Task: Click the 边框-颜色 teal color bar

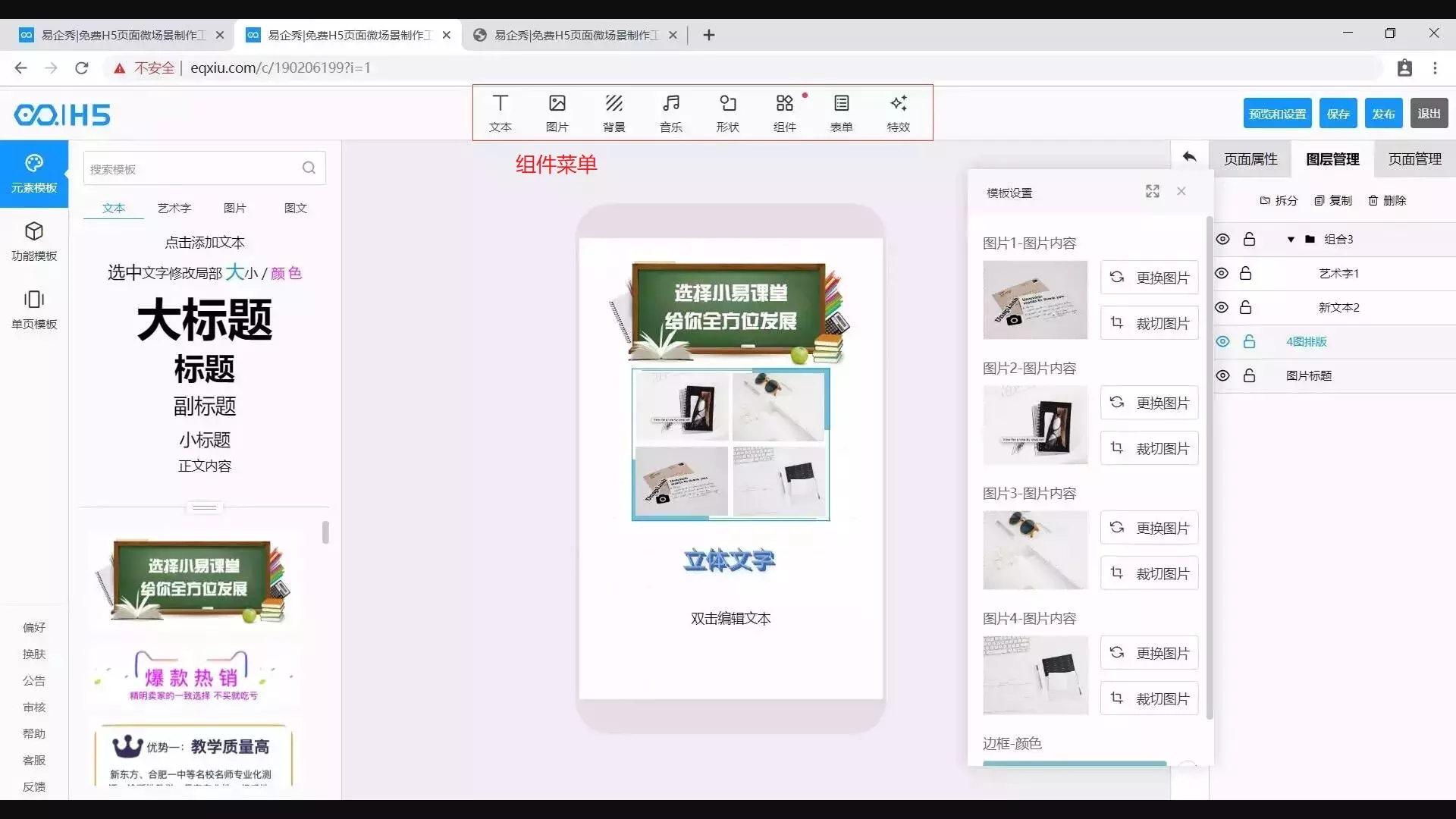Action: pos(1075,763)
